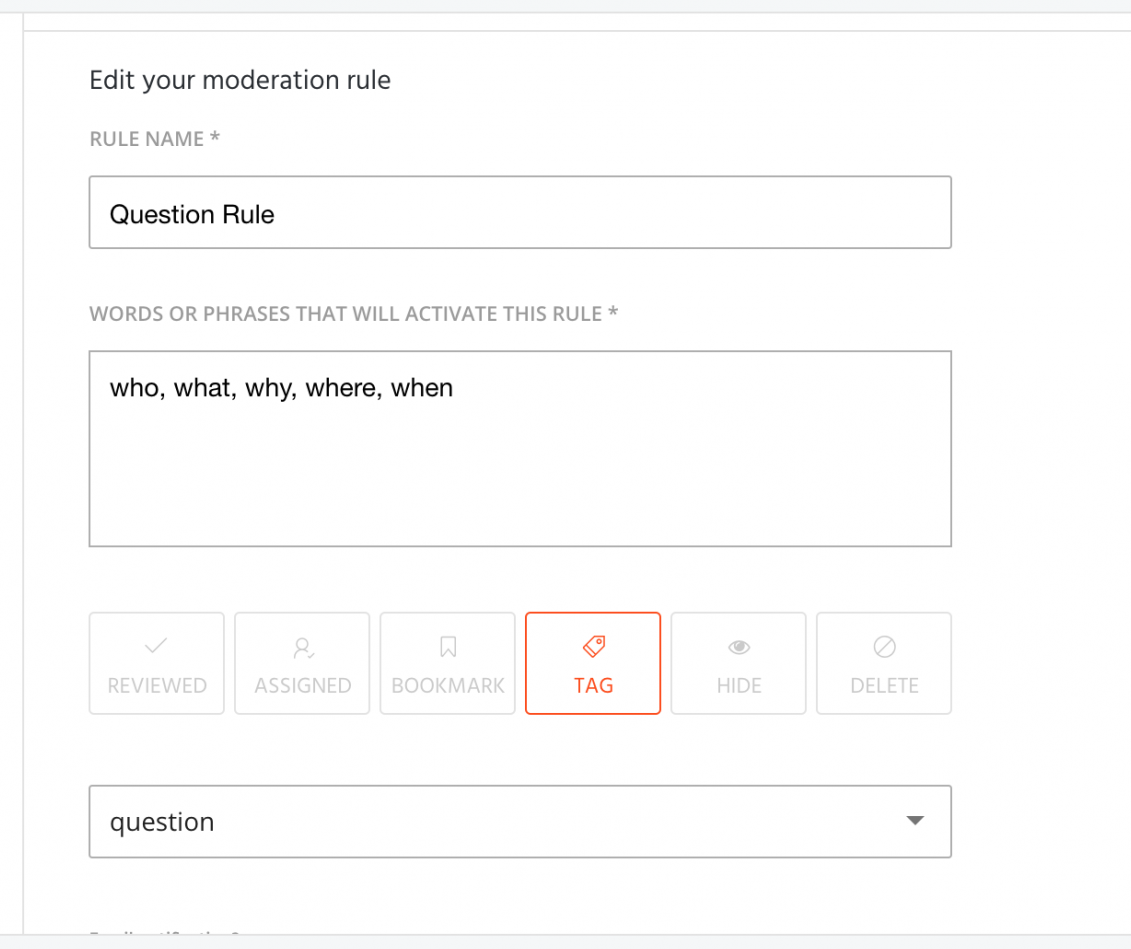Click the text 'who, what, why, where, when'
Viewport: 1131px width, 949px height.
click(x=281, y=388)
